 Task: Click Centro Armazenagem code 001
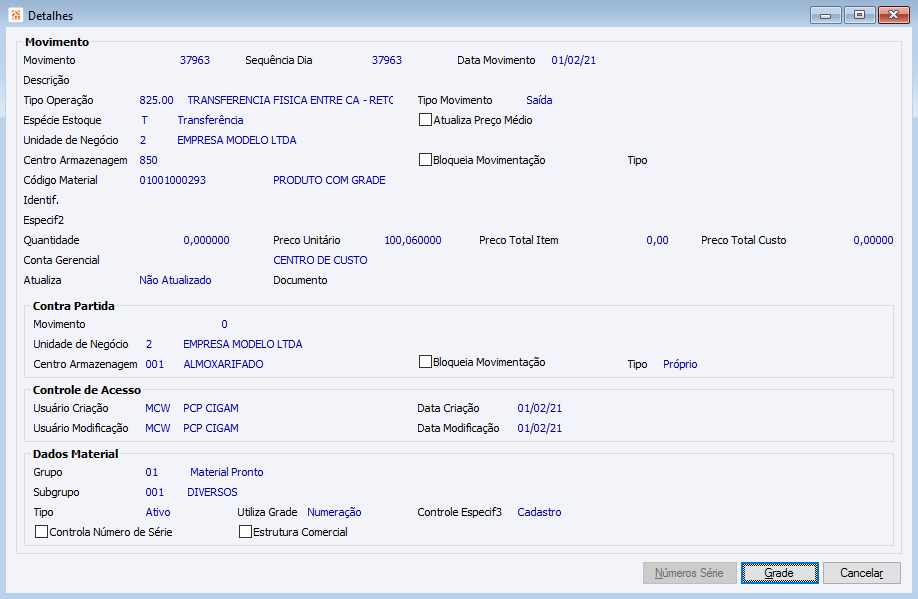[x=155, y=364]
